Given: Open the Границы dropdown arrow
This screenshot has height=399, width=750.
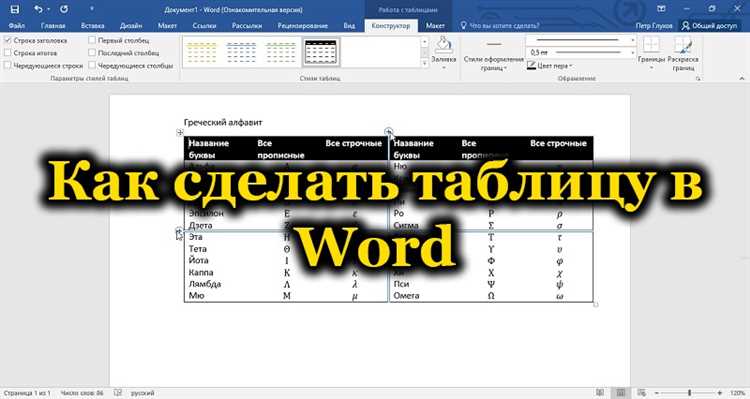Looking at the screenshot, I should 651,67.
